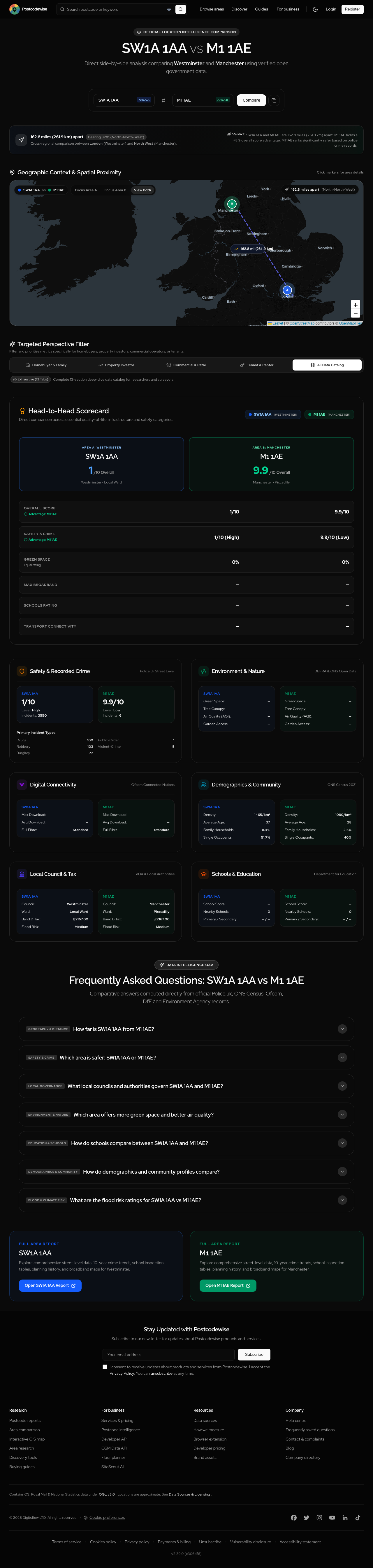This screenshot has height=1568, width=373.
Task: Open Facebook page from footer icon
Action: pos(294,1517)
